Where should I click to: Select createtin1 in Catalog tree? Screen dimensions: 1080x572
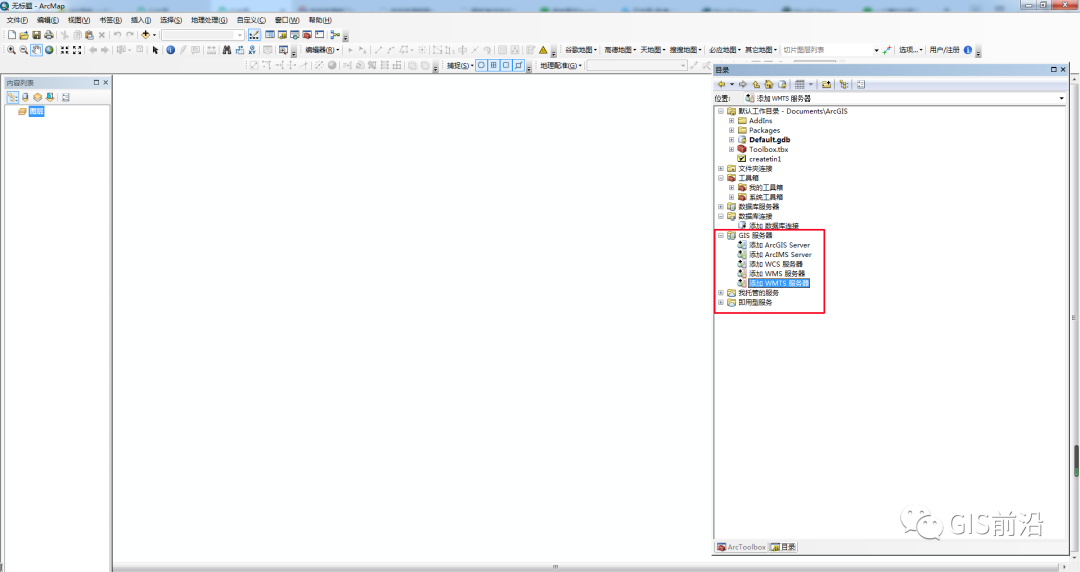tap(765, 159)
